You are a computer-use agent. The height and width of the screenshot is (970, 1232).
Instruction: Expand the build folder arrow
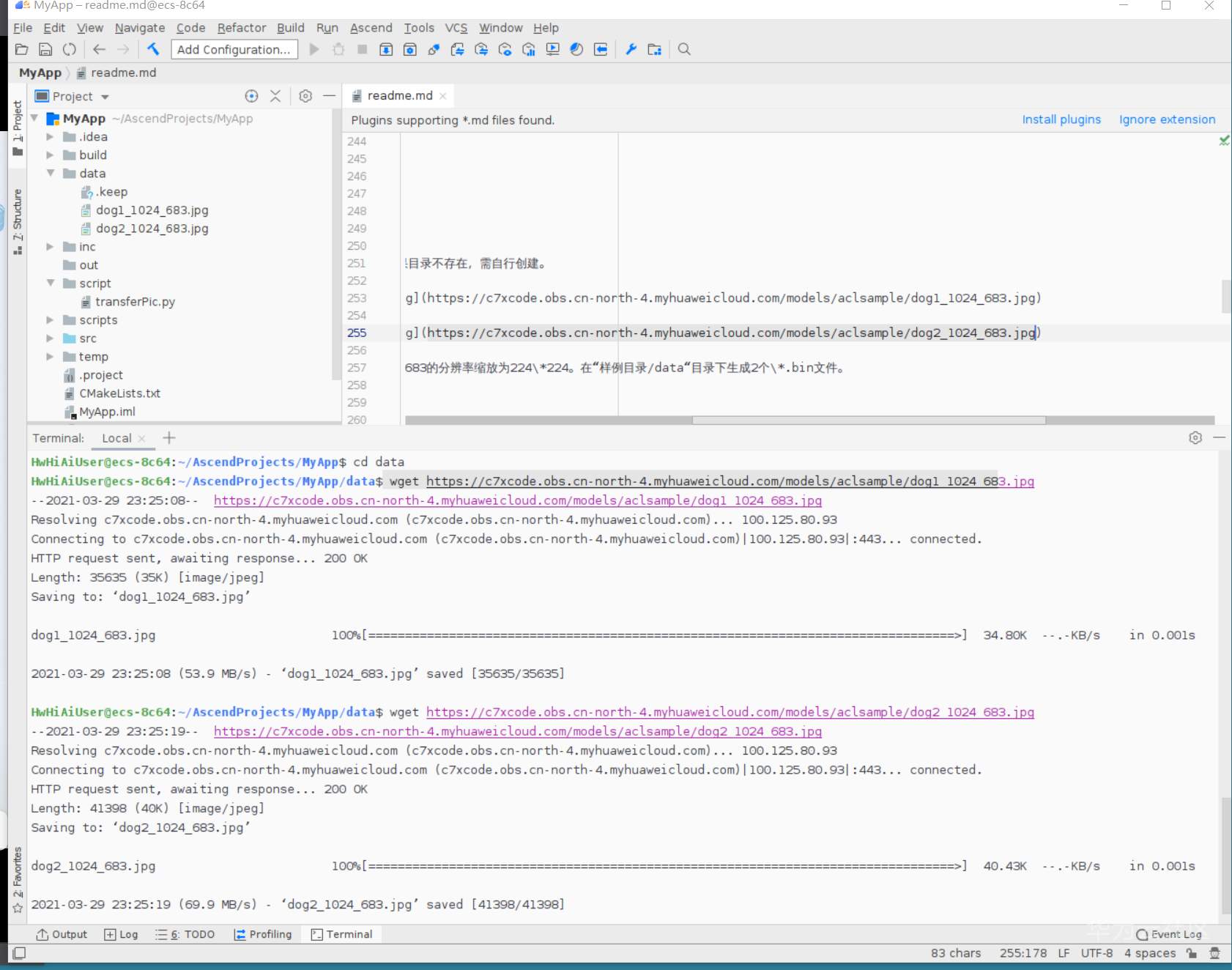50,155
